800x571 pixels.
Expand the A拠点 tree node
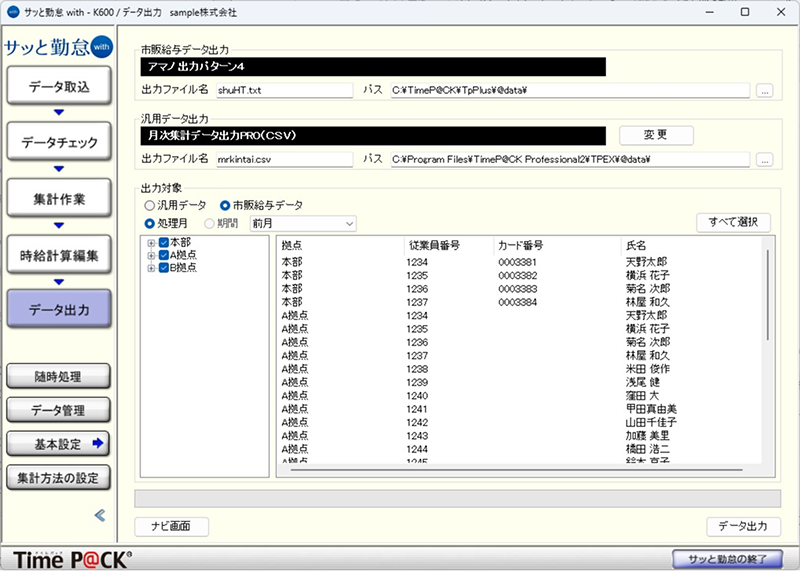tap(151, 256)
